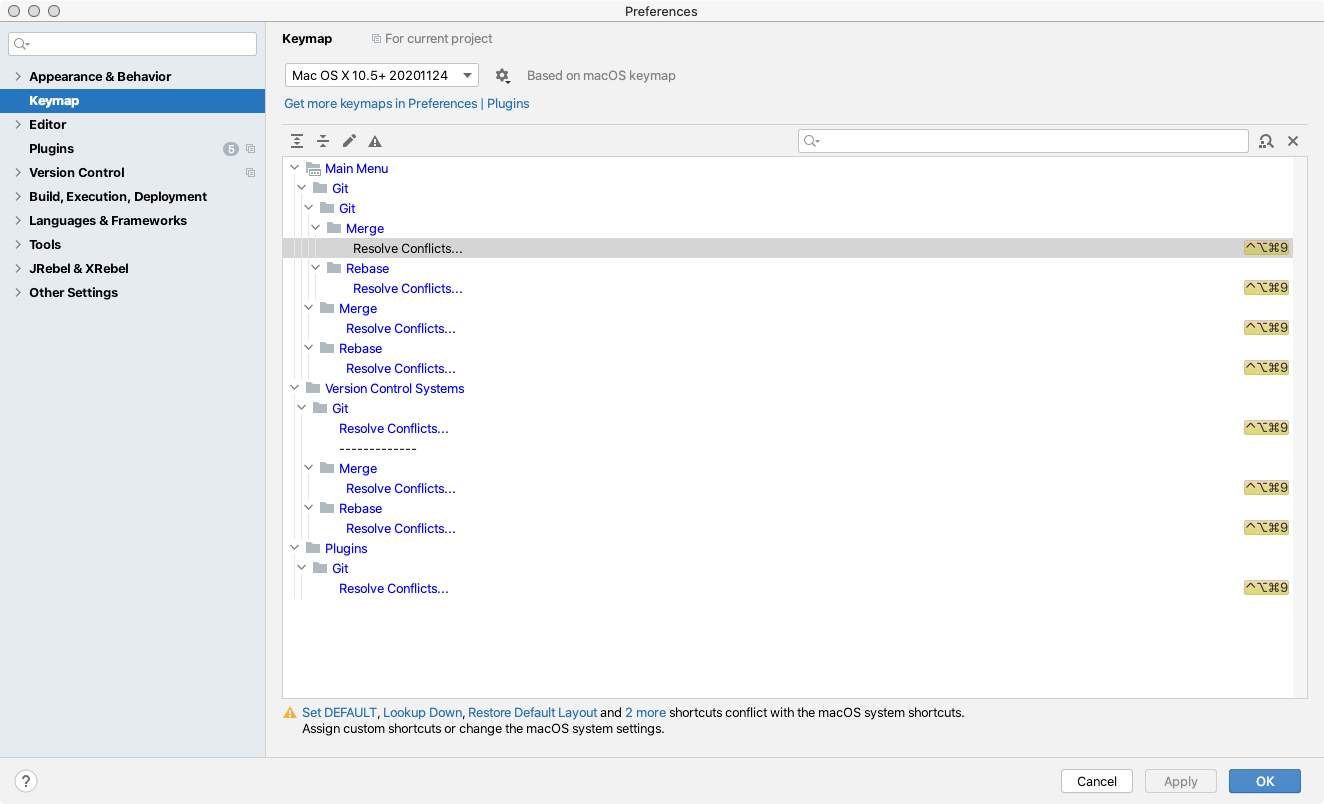The height and width of the screenshot is (804, 1324).
Task: Expand Languages & Frameworks category
Action: 18,221
